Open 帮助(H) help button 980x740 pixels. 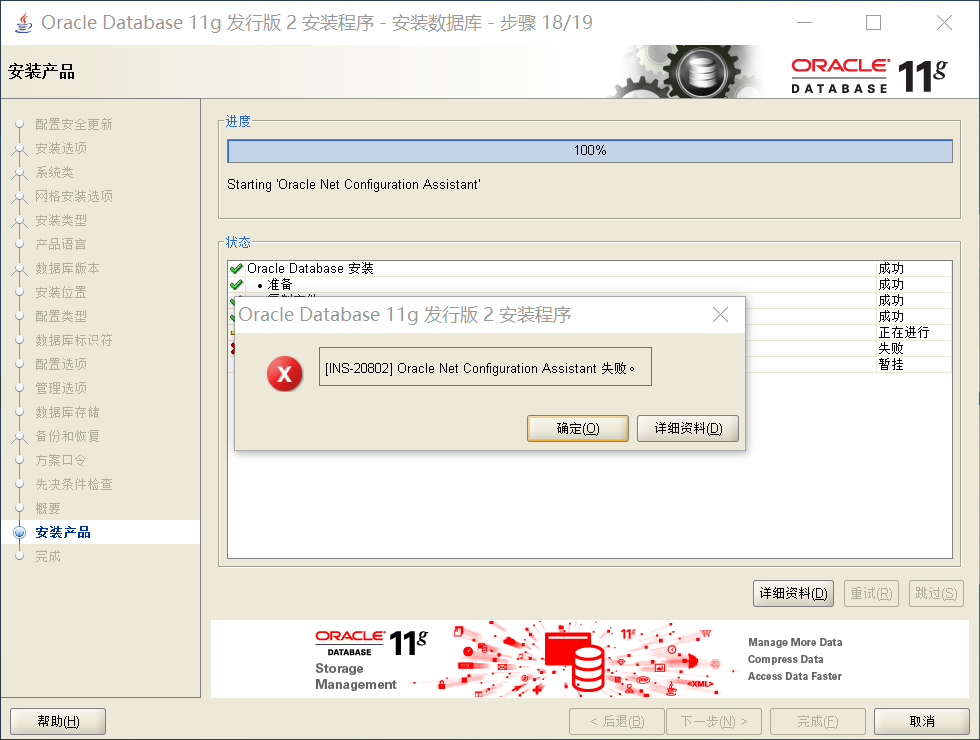58,721
